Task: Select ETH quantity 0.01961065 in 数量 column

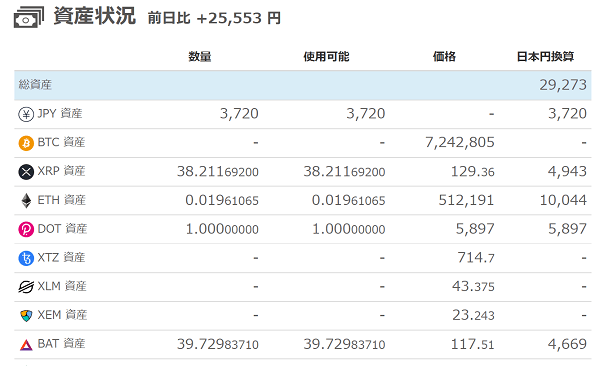Action: [x=222, y=200]
